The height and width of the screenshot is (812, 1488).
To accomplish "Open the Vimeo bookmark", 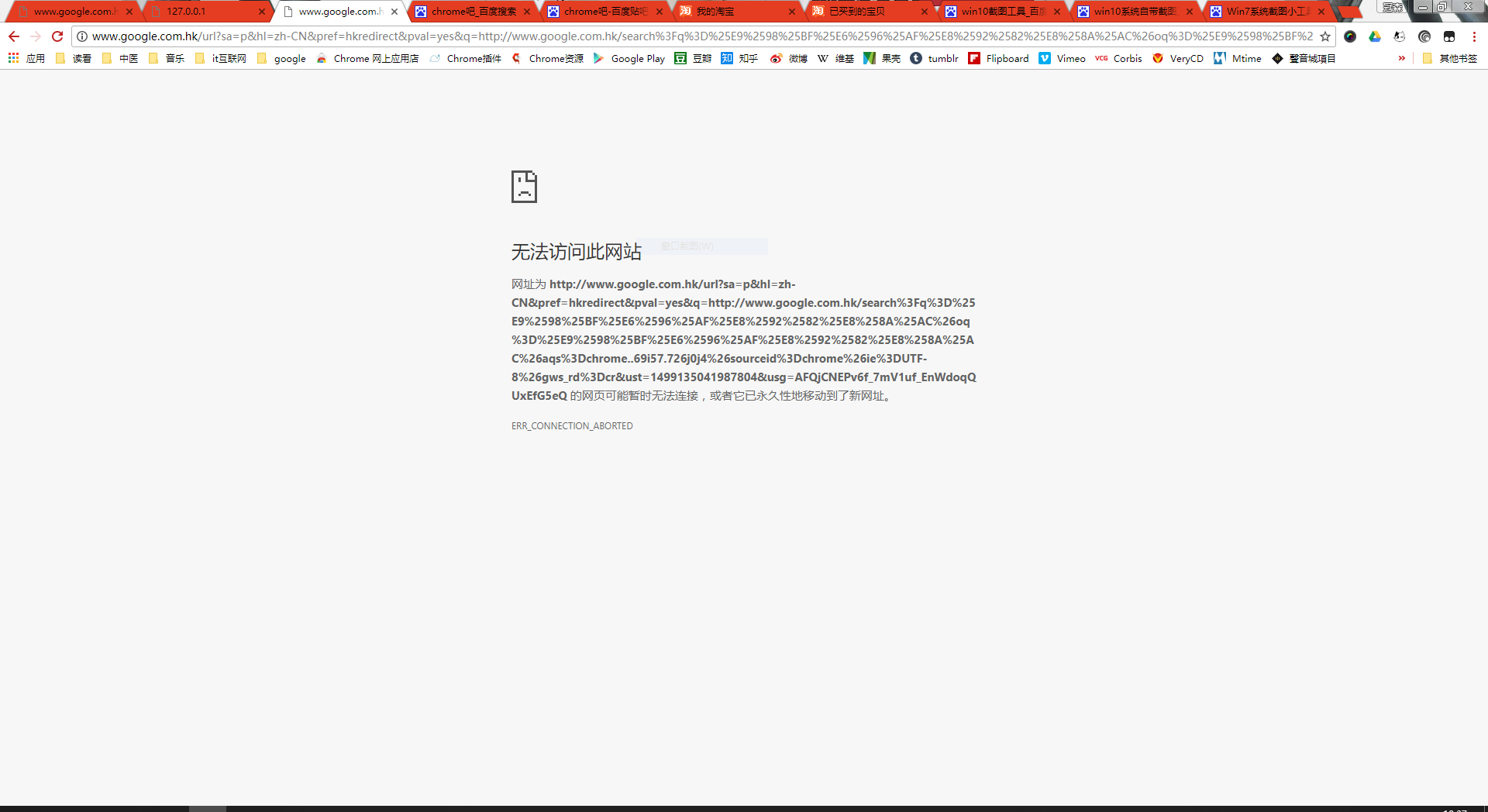I will [1063, 58].
